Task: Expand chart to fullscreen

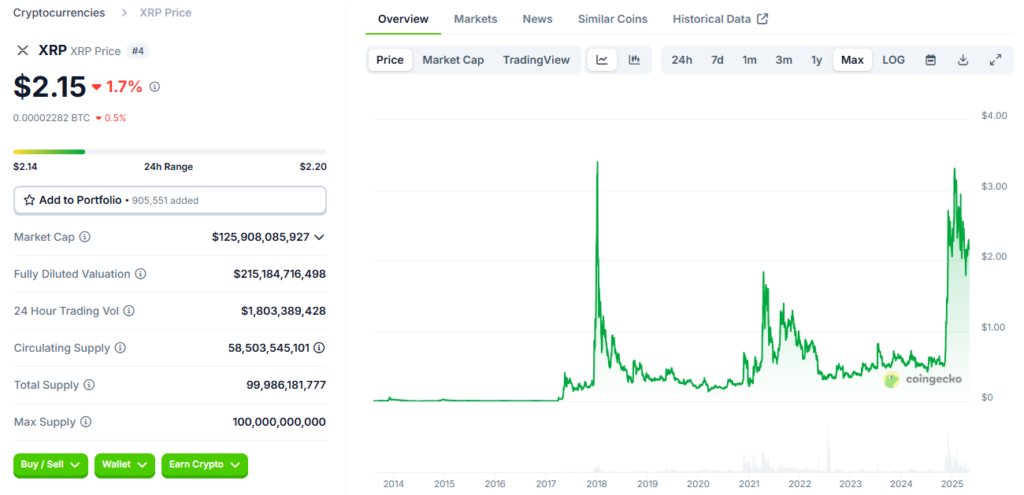Action: tap(995, 60)
